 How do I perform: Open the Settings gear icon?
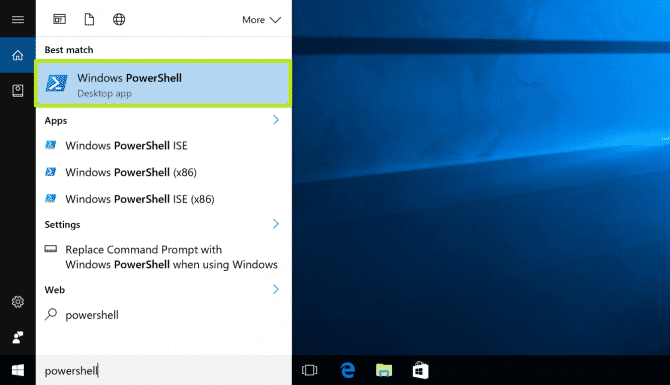[x=18, y=302]
